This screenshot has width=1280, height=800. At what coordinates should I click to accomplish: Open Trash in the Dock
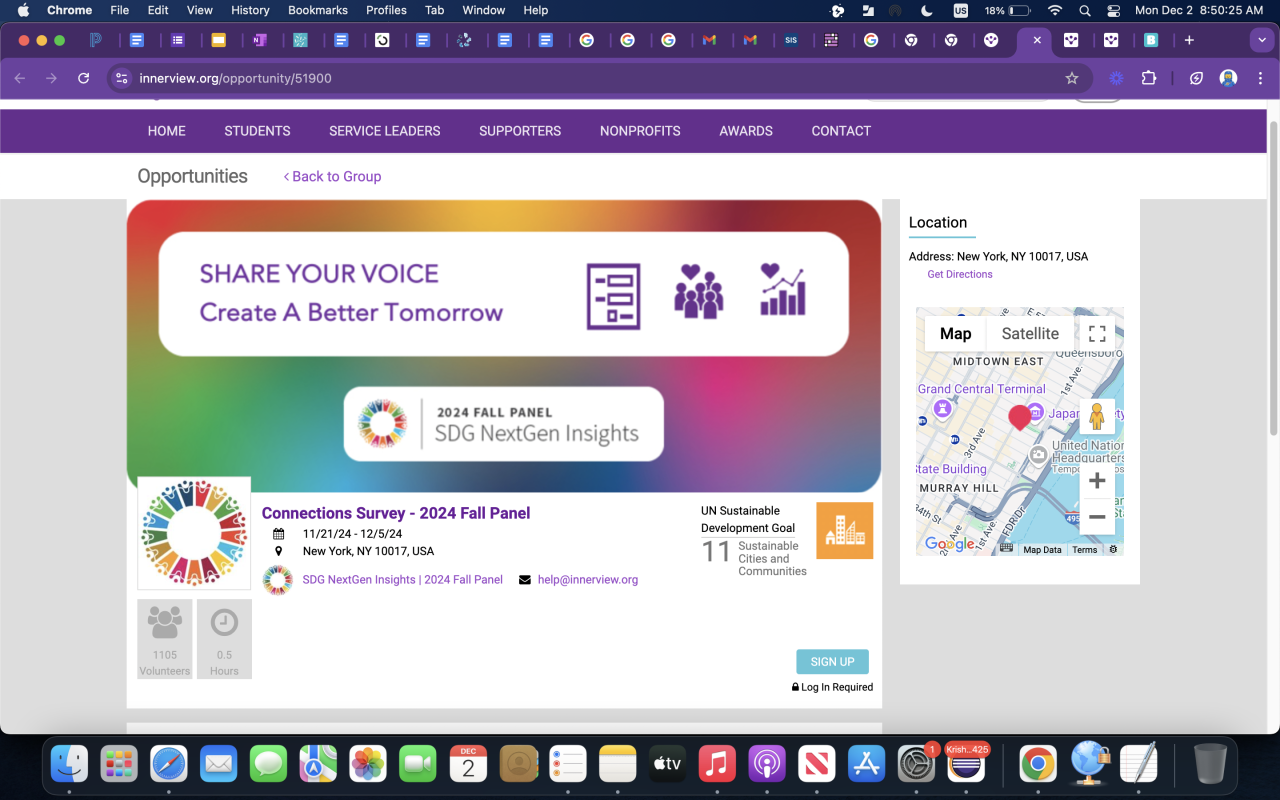pos(1210,764)
